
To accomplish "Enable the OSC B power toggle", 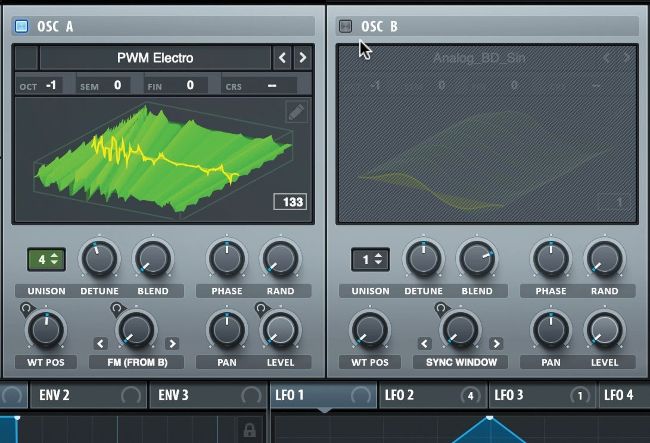I will 346,26.
